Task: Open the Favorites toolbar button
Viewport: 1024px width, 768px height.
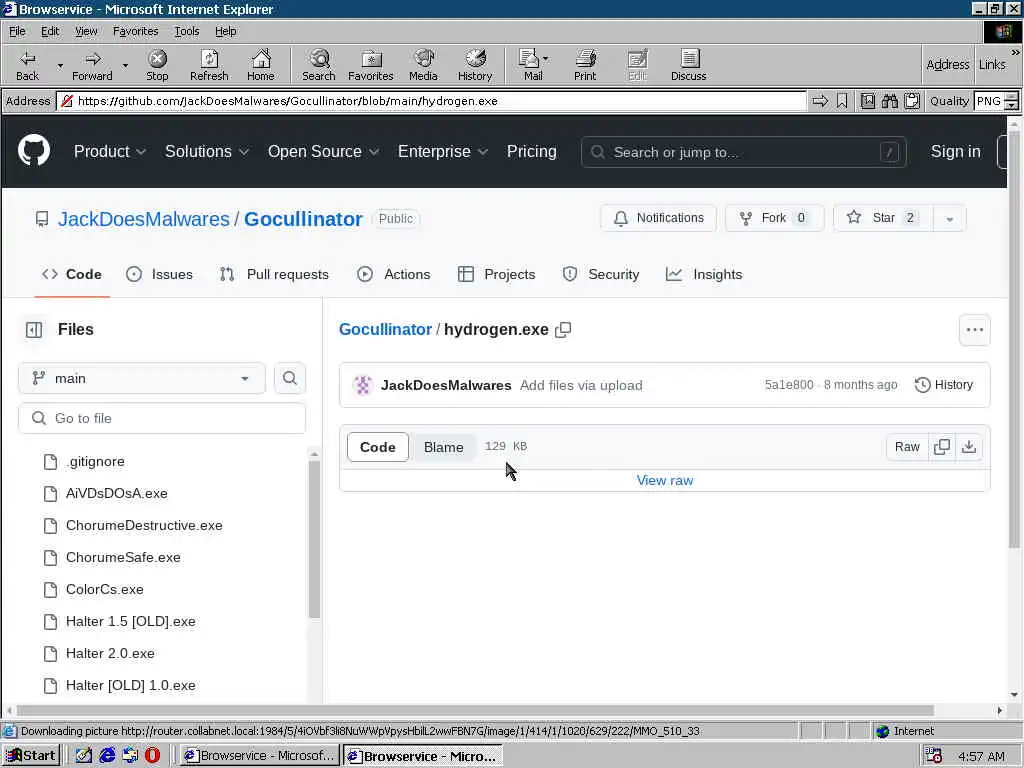Action: pyautogui.click(x=371, y=65)
